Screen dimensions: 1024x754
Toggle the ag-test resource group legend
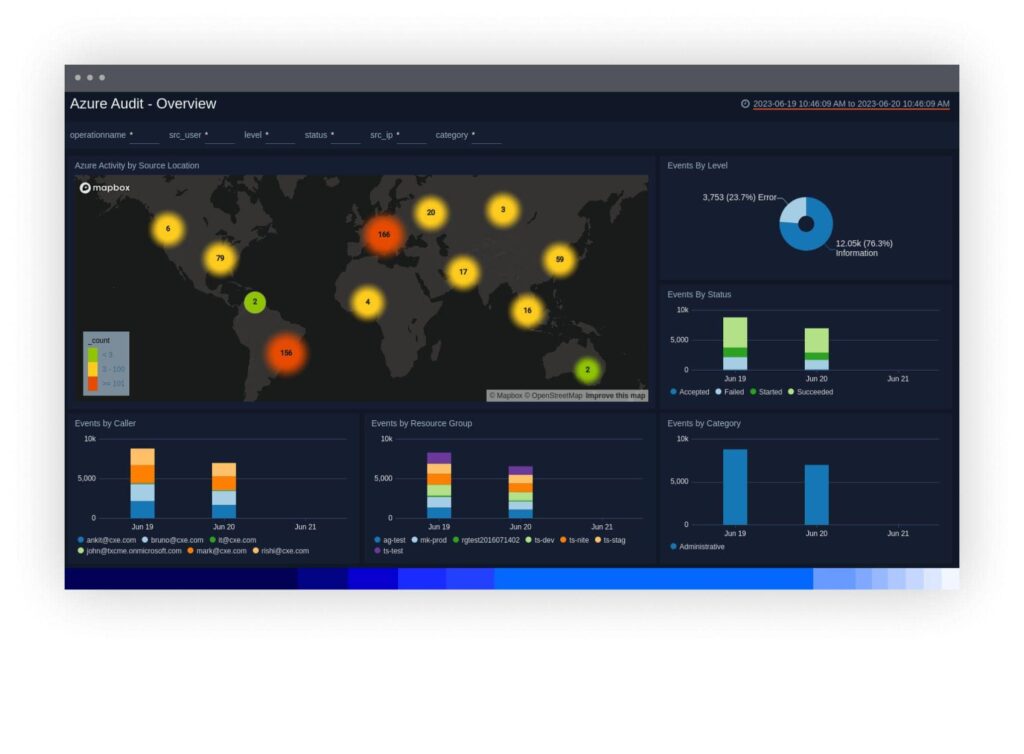[x=390, y=541]
